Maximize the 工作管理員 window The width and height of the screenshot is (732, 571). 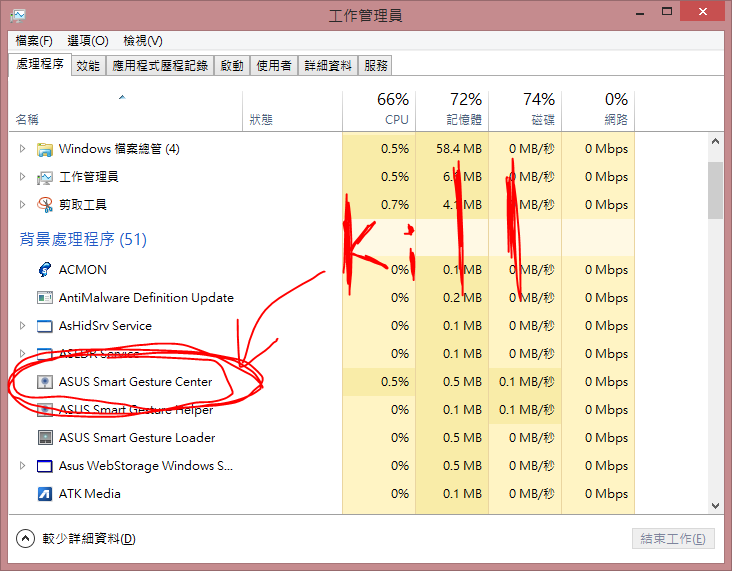667,12
